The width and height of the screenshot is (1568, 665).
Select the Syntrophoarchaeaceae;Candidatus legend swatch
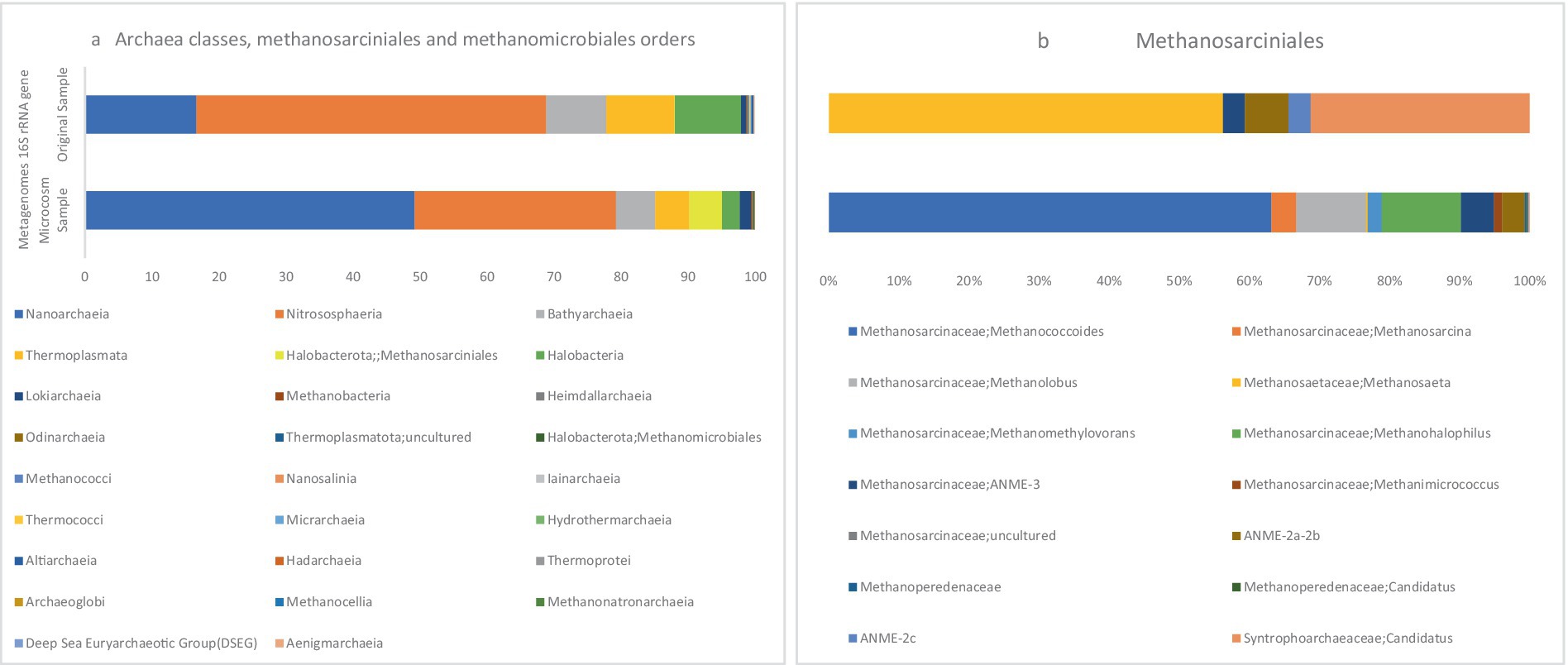[1236, 639]
